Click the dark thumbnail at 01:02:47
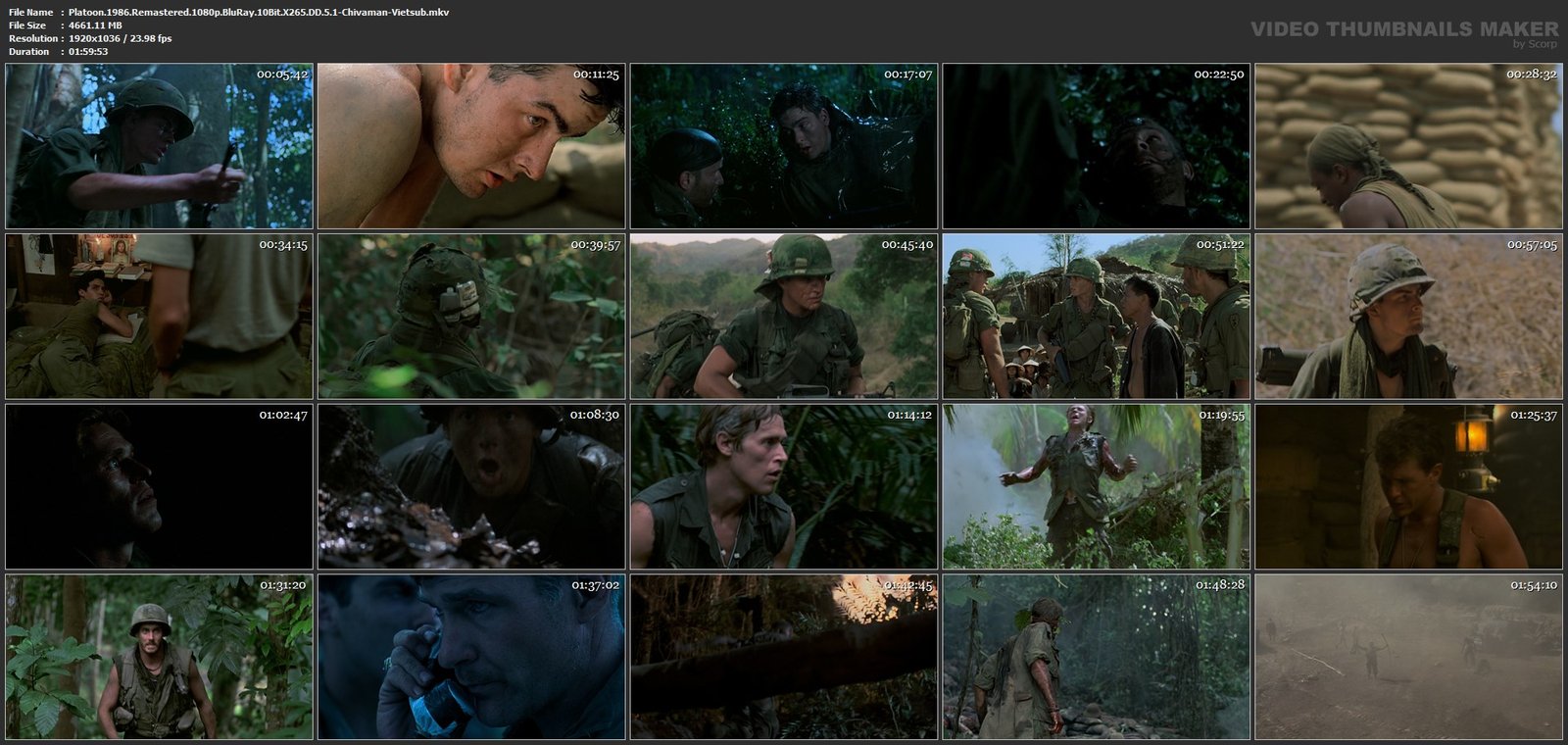Screen dimensions: 1568x745 (159, 486)
